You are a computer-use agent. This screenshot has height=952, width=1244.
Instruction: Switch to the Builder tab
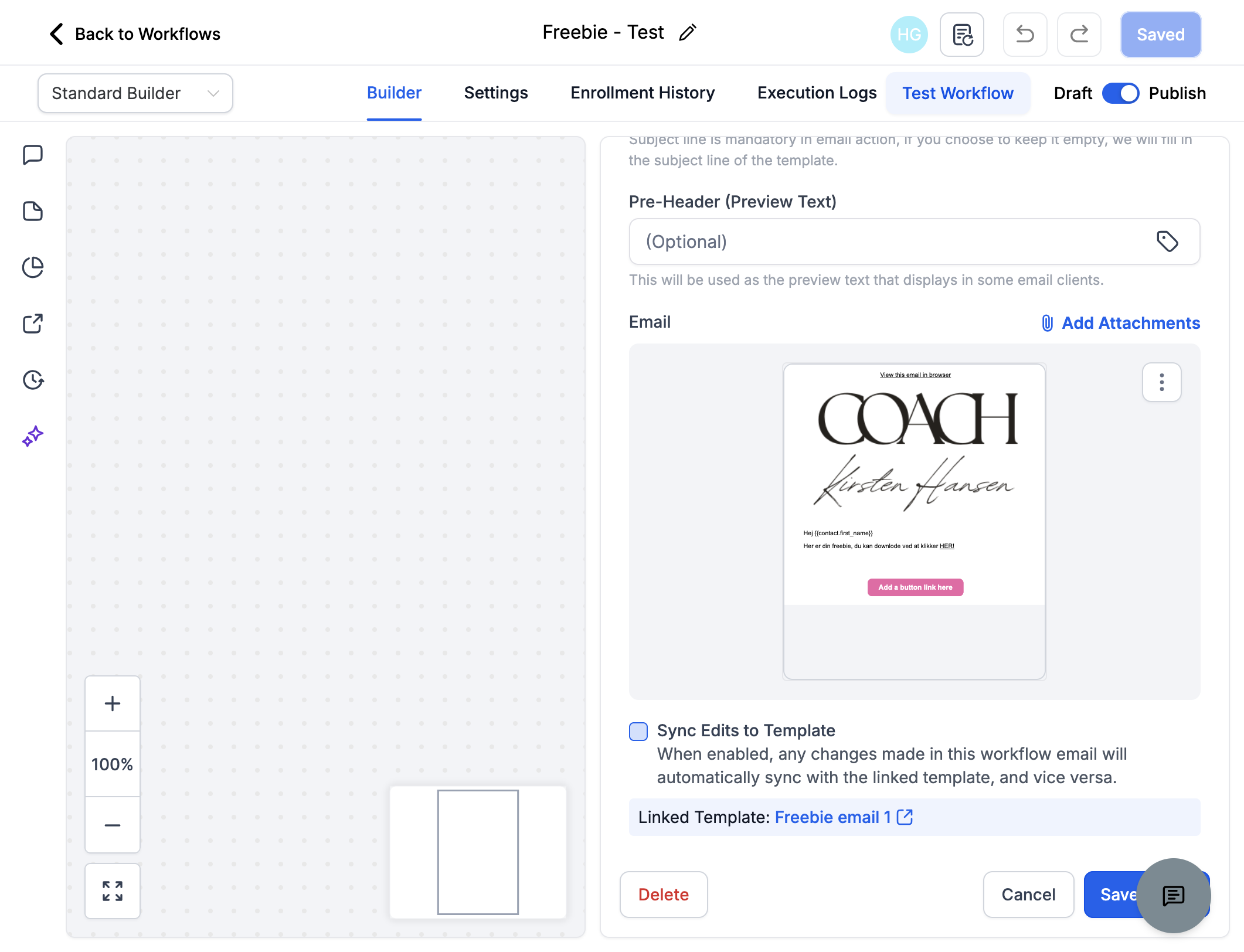click(x=394, y=93)
